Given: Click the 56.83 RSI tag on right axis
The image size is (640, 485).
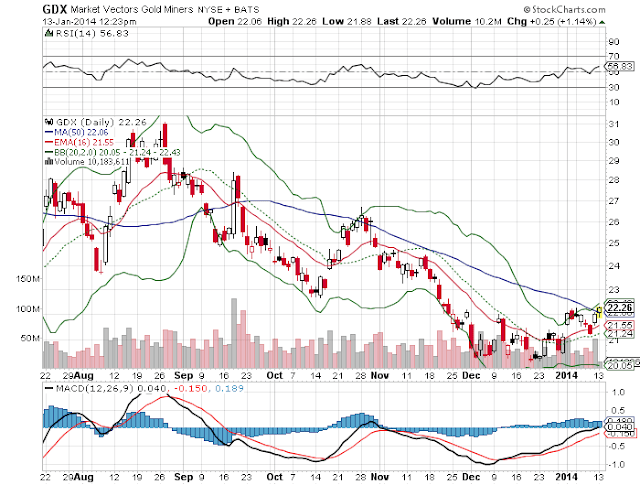Looking at the screenshot, I should (x=619, y=66).
